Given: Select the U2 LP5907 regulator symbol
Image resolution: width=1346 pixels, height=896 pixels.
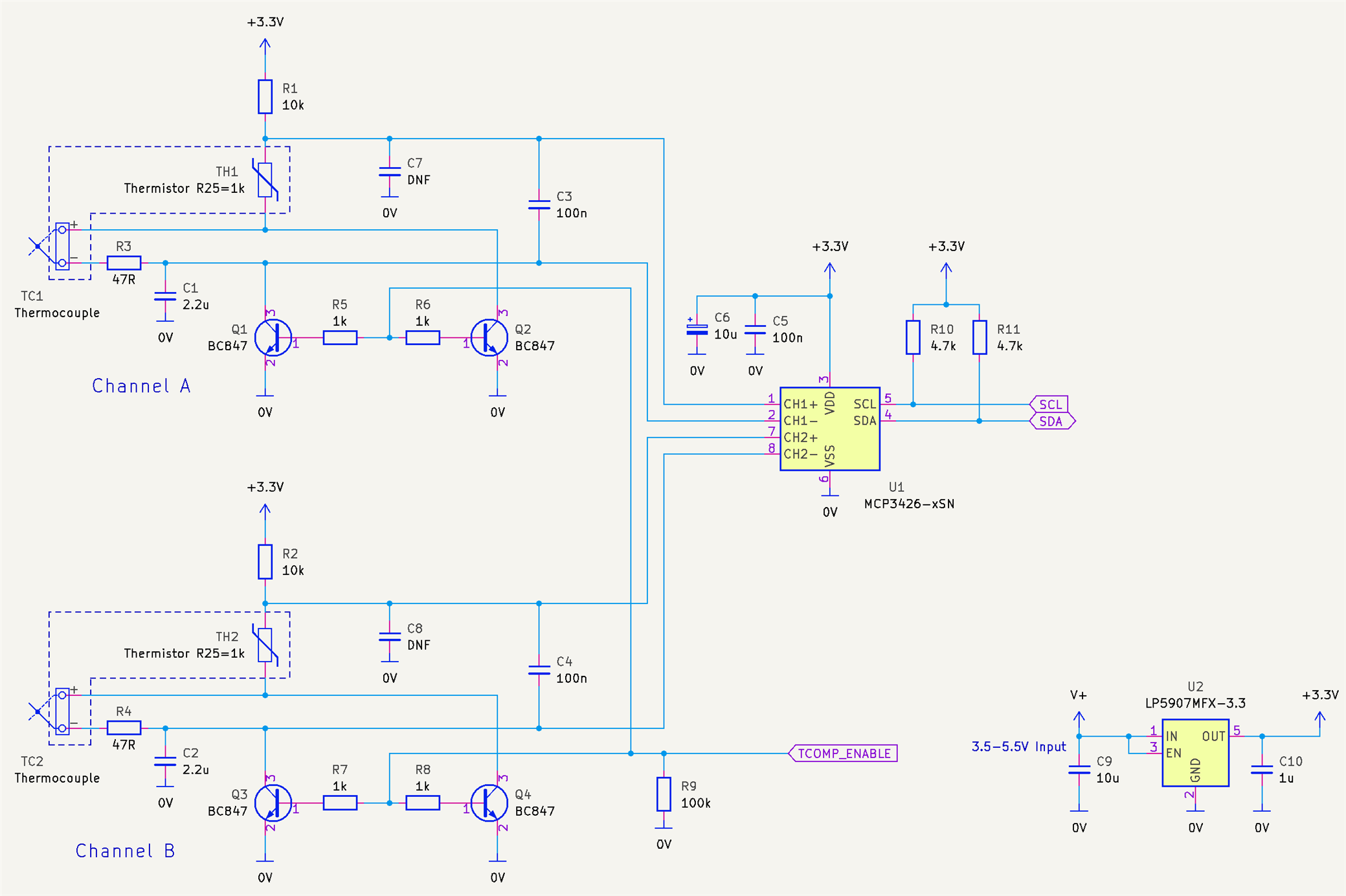Looking at the screenshot, I should (1195, 752).
